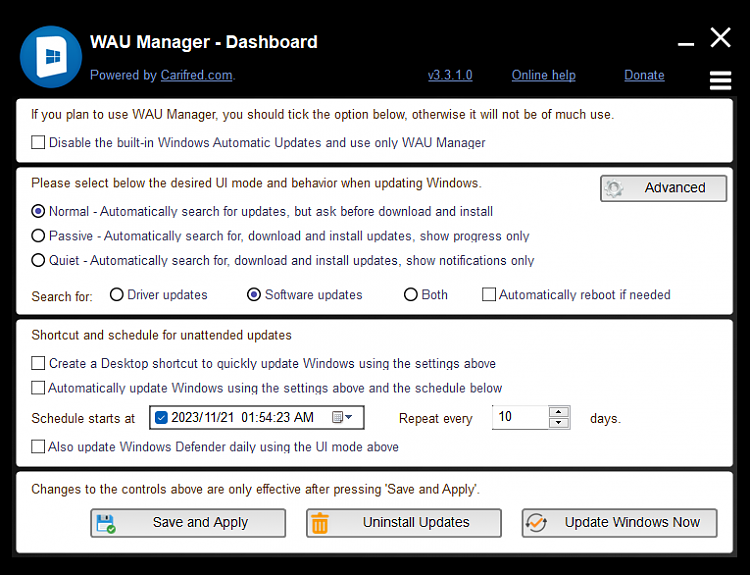Open the hamburger menu icon
The image size is (750, 575).
click(720, 80)
